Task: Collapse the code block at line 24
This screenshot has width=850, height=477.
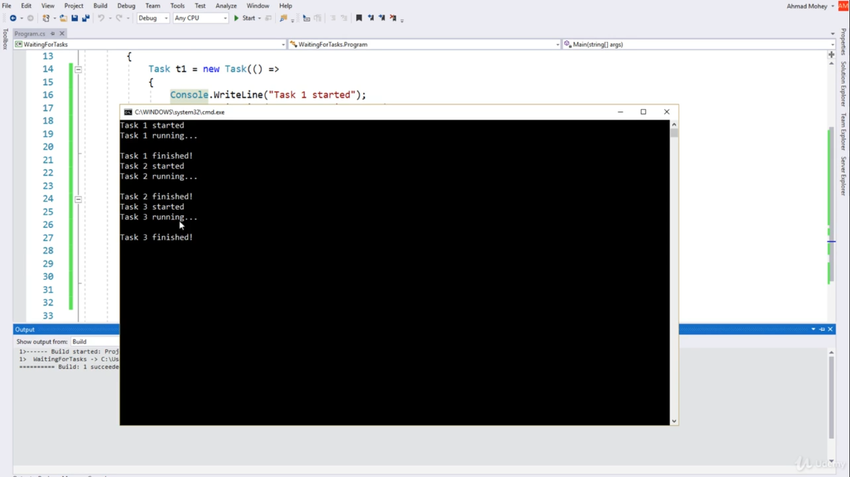Action: click(x=78, y=199)
